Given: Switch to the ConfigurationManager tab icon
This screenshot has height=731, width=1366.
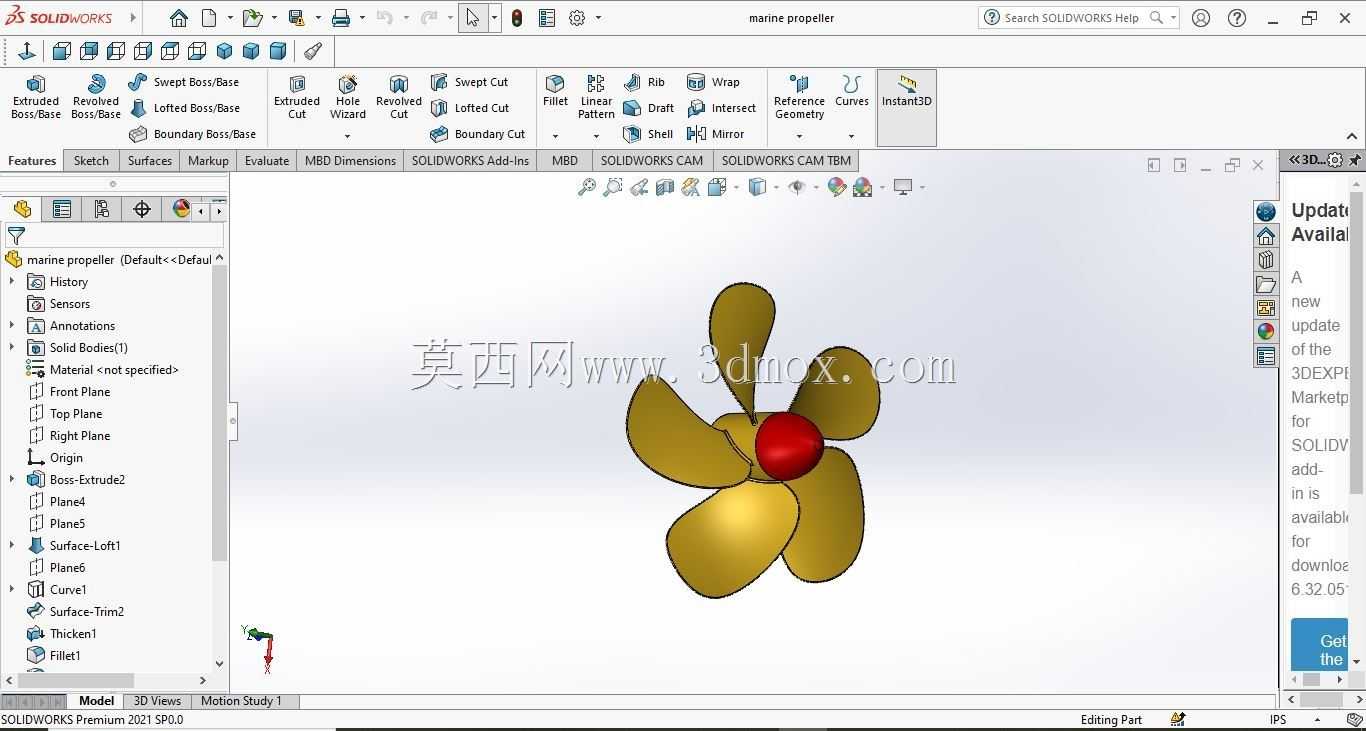Looking at the screenshot, I should pyautogui.click(x=101, y=209).
